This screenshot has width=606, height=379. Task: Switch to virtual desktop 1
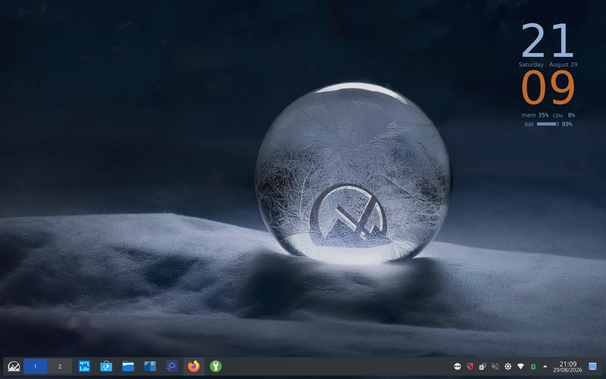point(35,366)
